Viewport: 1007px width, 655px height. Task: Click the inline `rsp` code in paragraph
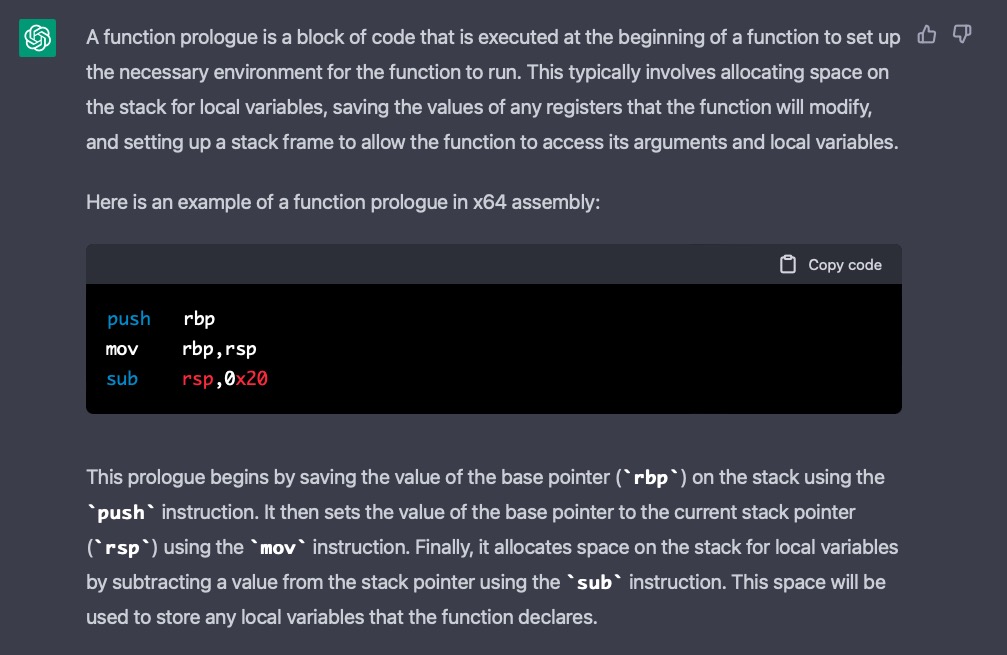(122, 548)
